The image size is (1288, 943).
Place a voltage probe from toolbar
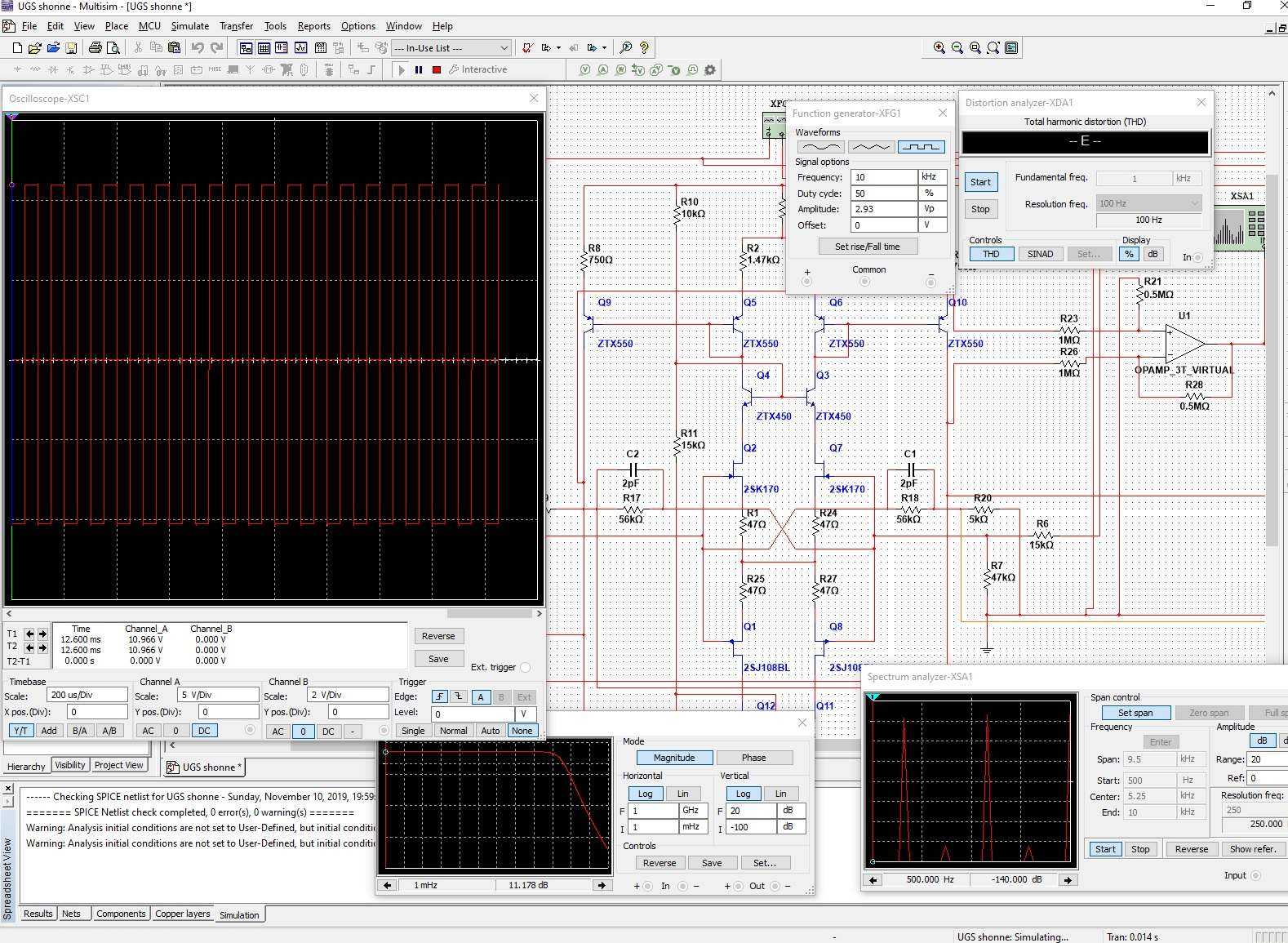click(585, 70)
